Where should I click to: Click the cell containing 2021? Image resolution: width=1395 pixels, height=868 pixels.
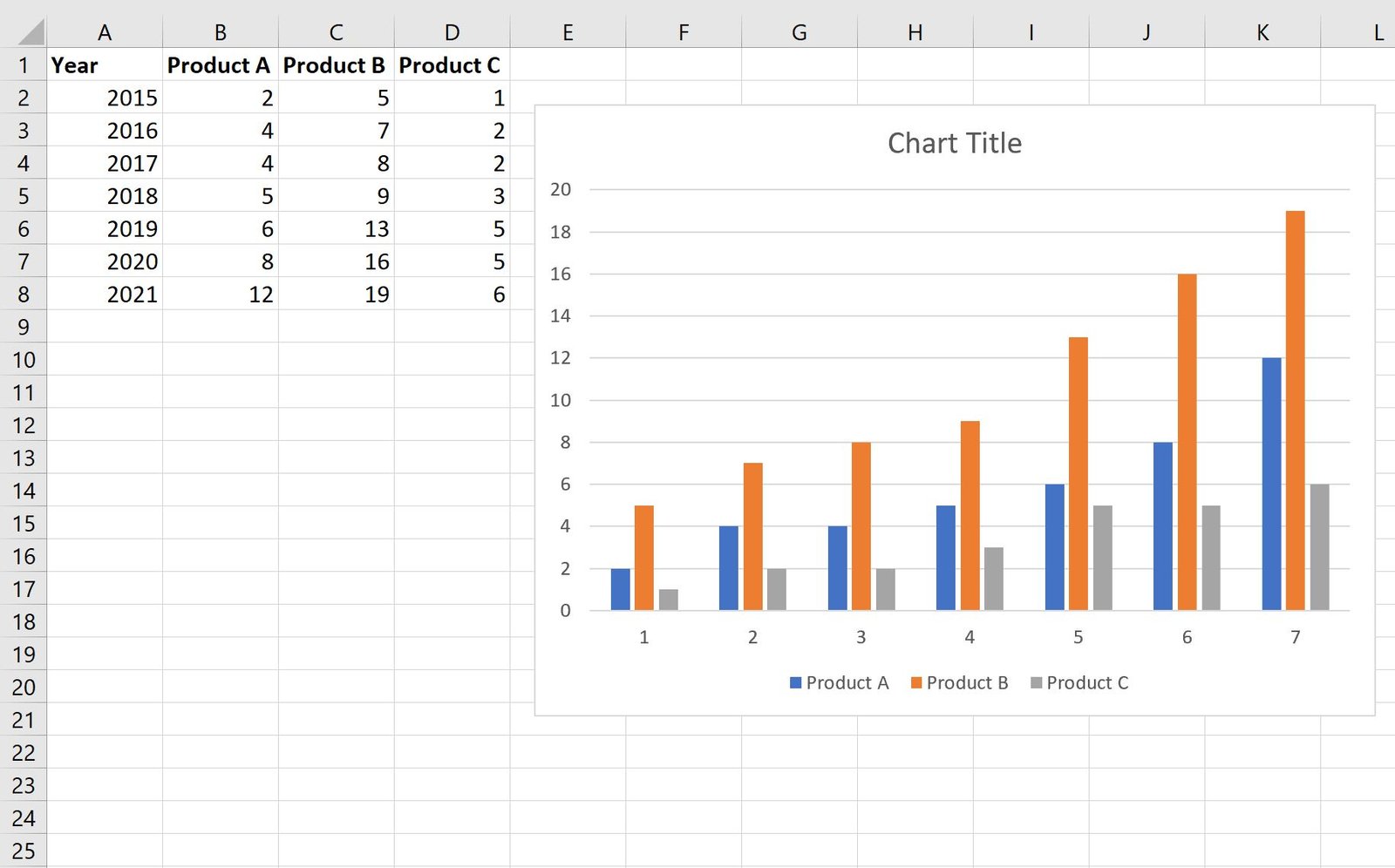[105, 295]
